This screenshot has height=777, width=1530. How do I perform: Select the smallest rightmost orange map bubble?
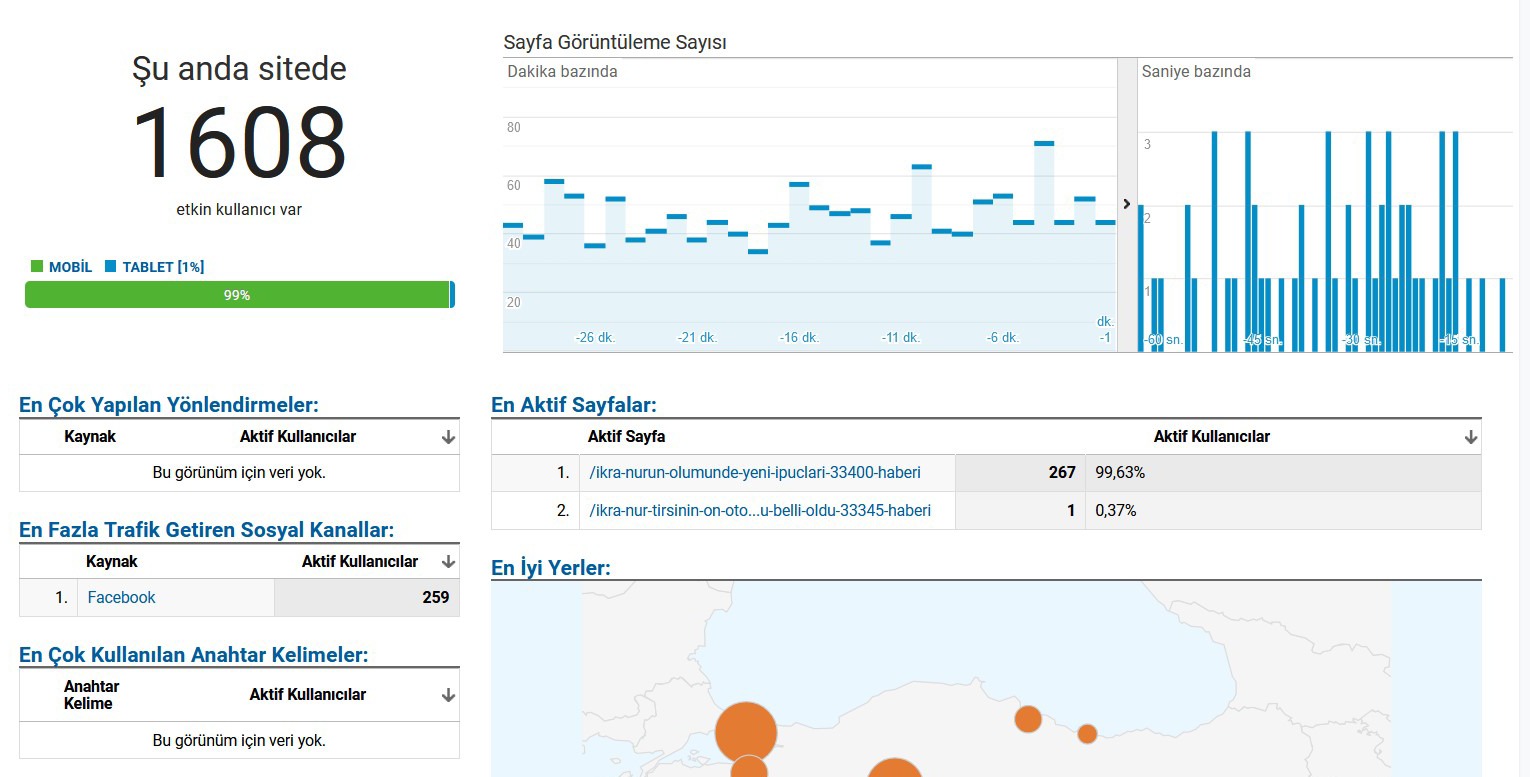1087,734
